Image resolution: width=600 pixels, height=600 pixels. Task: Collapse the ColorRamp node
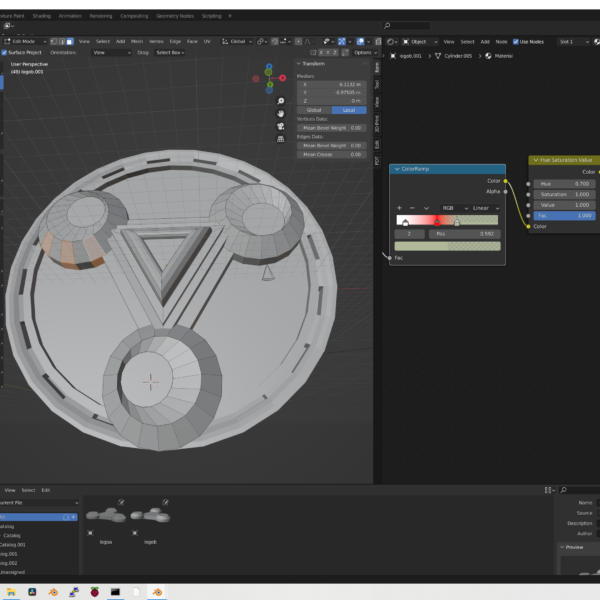point(396,169)
